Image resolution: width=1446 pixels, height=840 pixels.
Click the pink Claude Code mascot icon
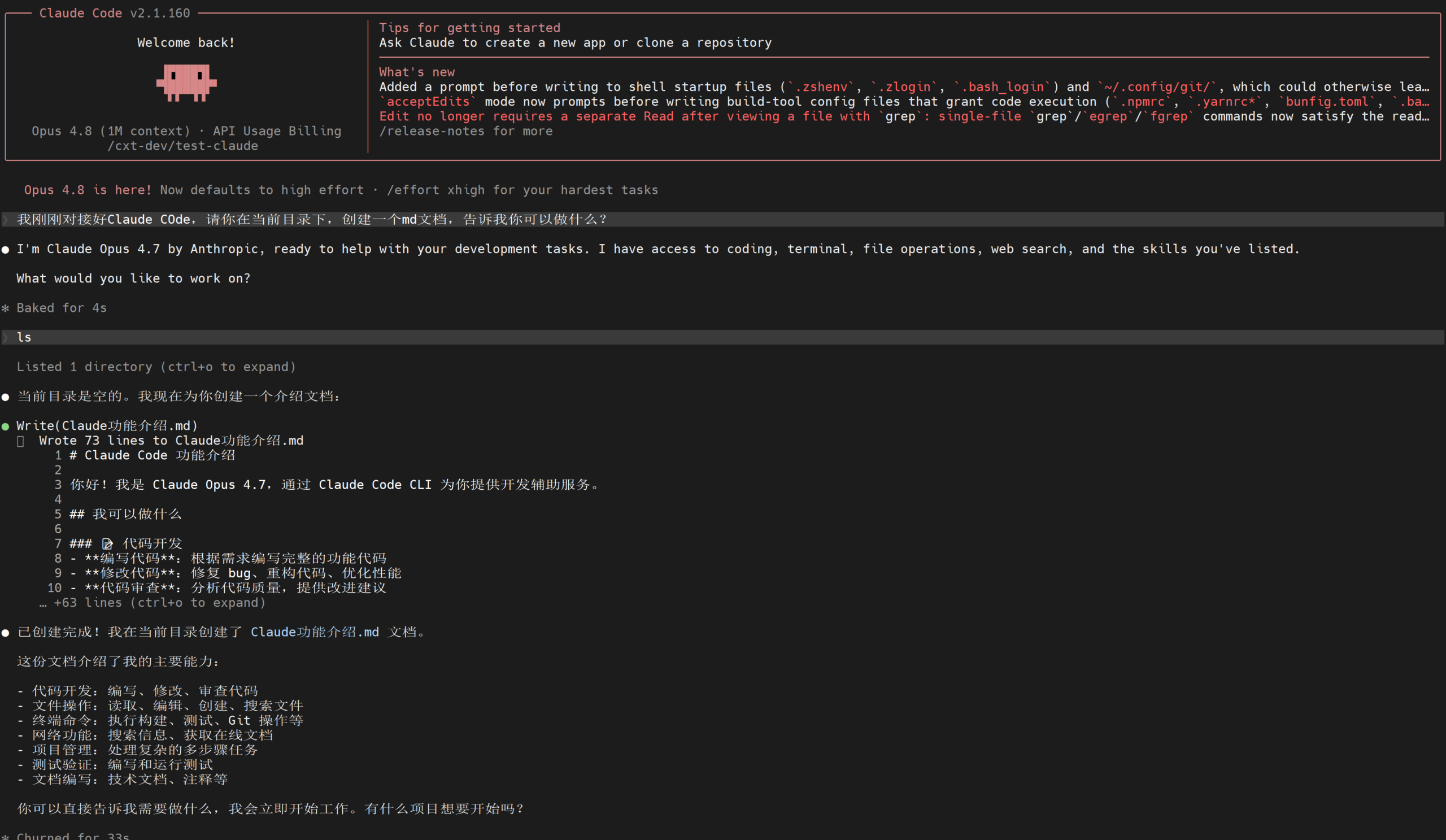[x=186, y=83]
